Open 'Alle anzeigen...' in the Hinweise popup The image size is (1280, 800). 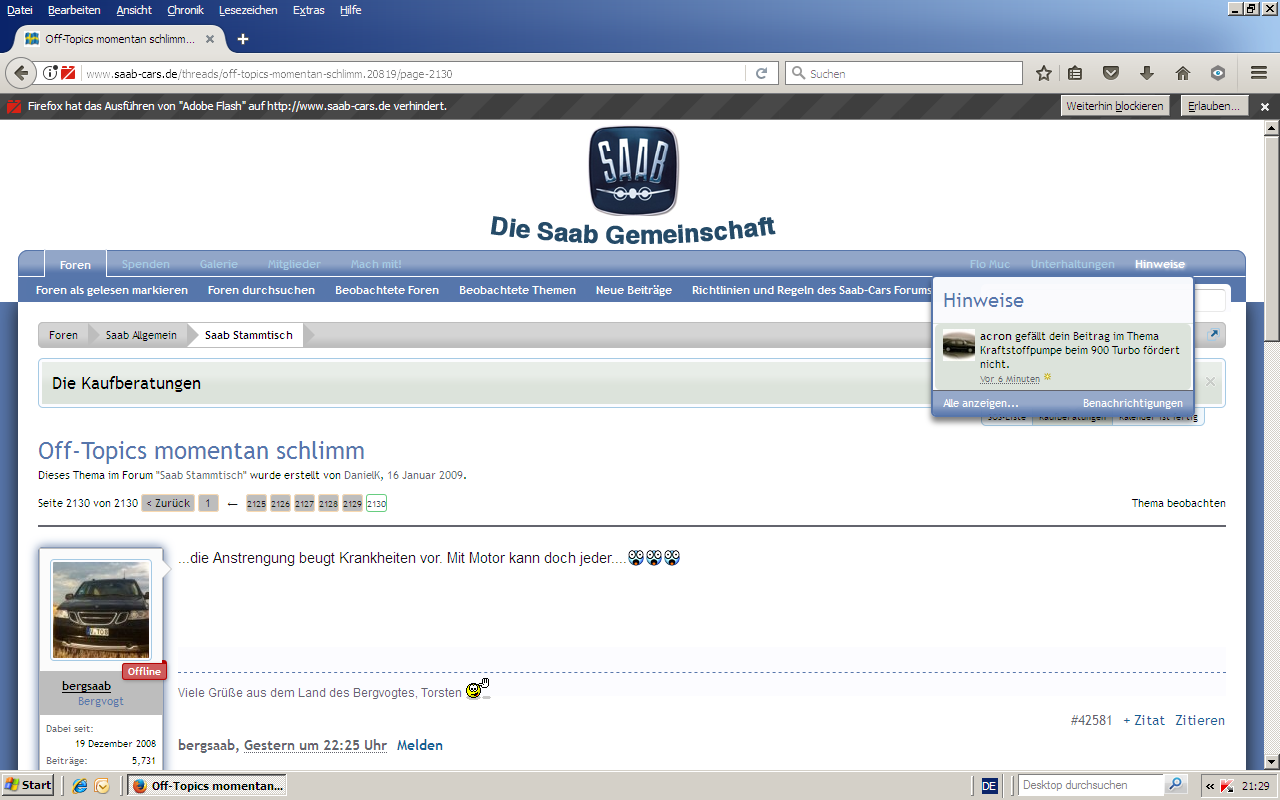pos(981,403)
